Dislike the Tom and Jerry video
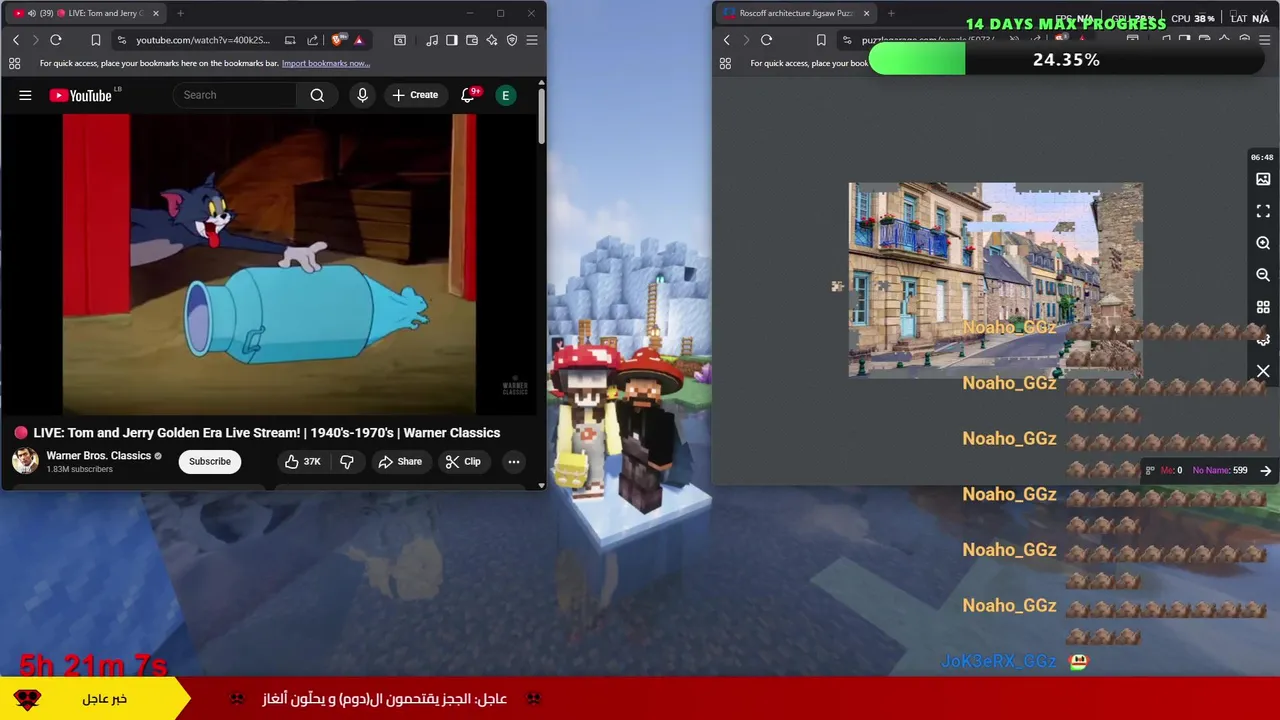The height and width of the screenshot is (720, 1280). click(347, 461)
